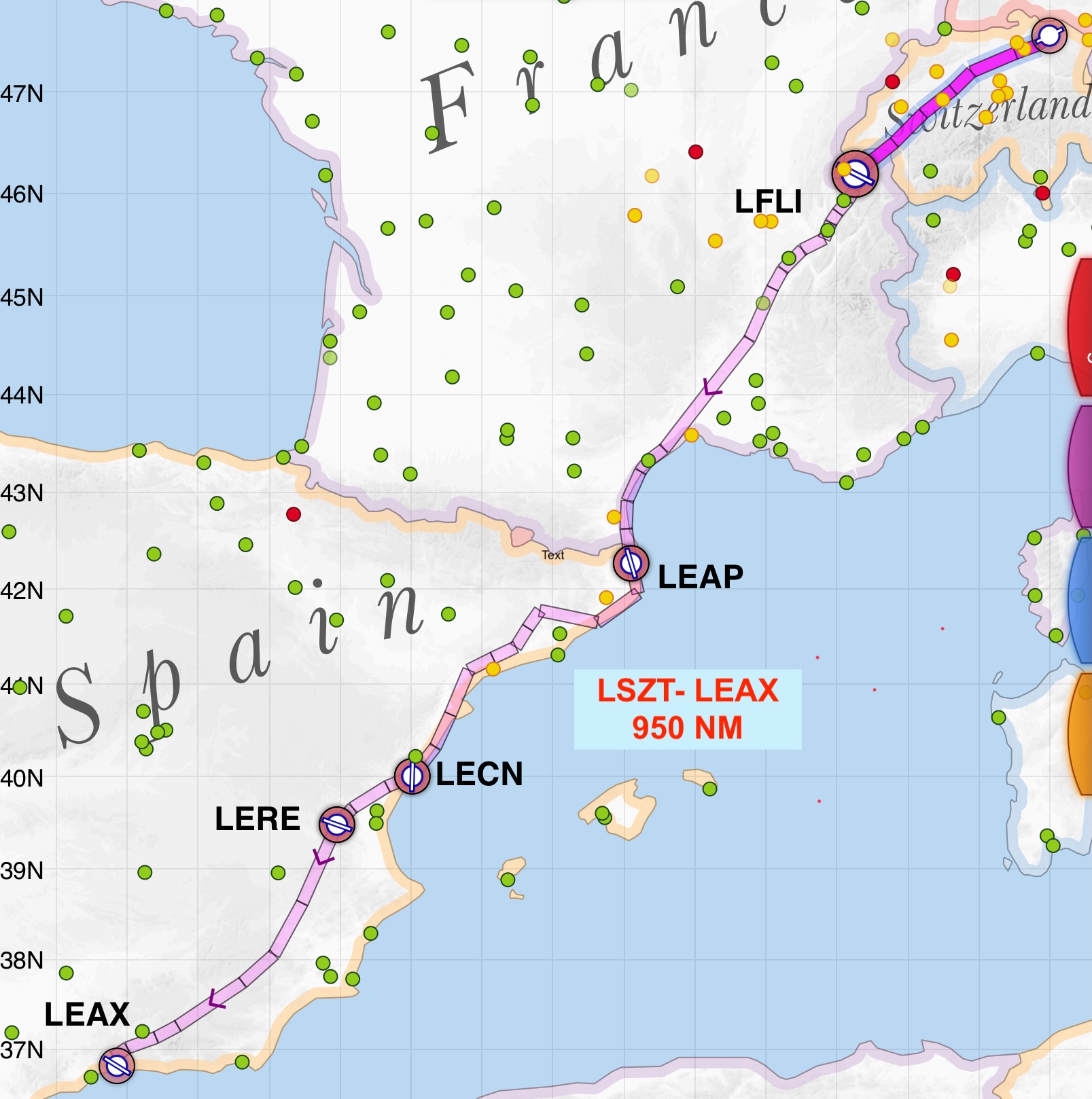The height and width of the screenshot is (1099, 1092).
Task: Select the small "Text" label near the Pyrenees
Action: (553, 555)
